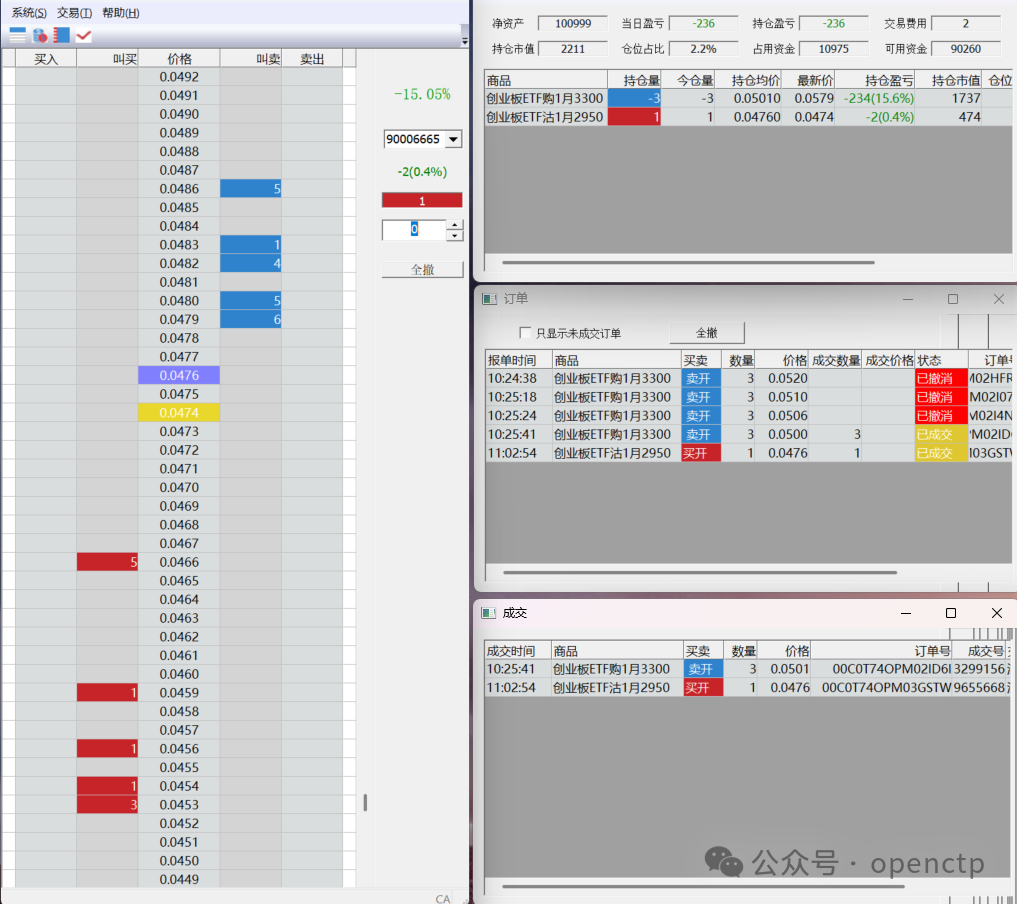Viewport: 1017px width, 904px height.
Task: Click price cell 0.0492
Action: point(179,77)
